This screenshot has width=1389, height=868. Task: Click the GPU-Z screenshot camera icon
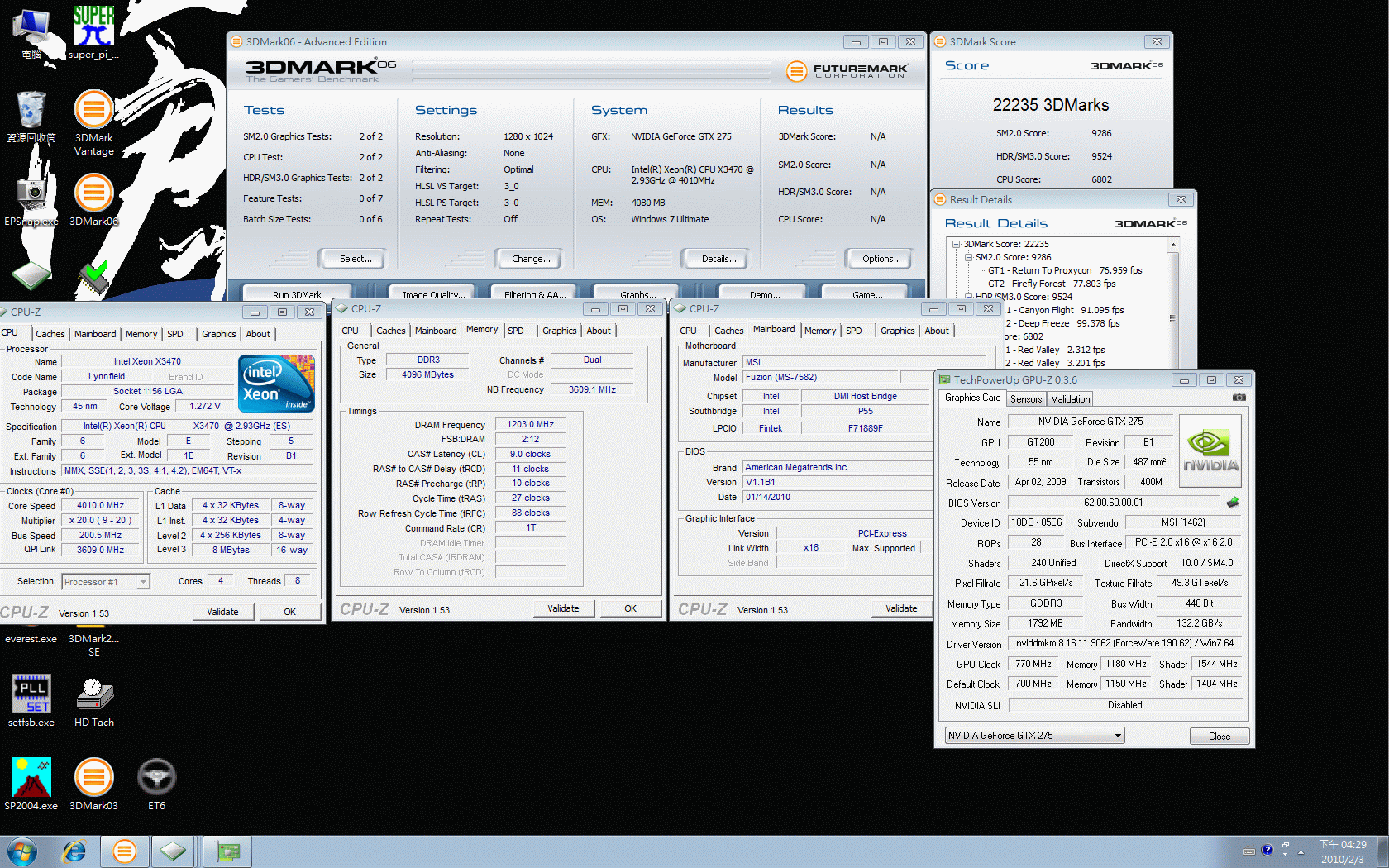point(1239,398)
